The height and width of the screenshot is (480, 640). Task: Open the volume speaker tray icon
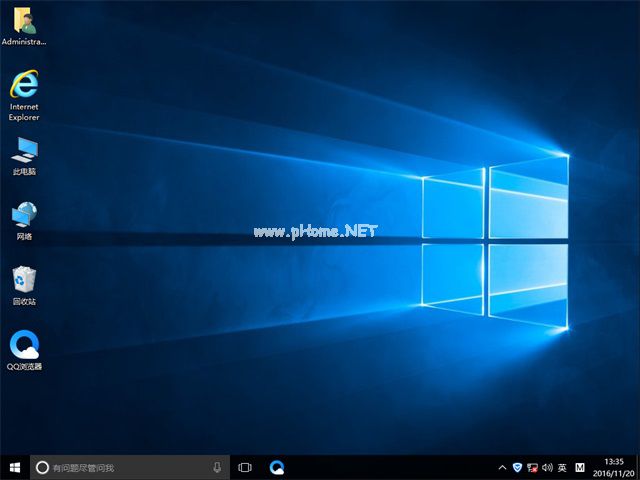pos(547,467)
